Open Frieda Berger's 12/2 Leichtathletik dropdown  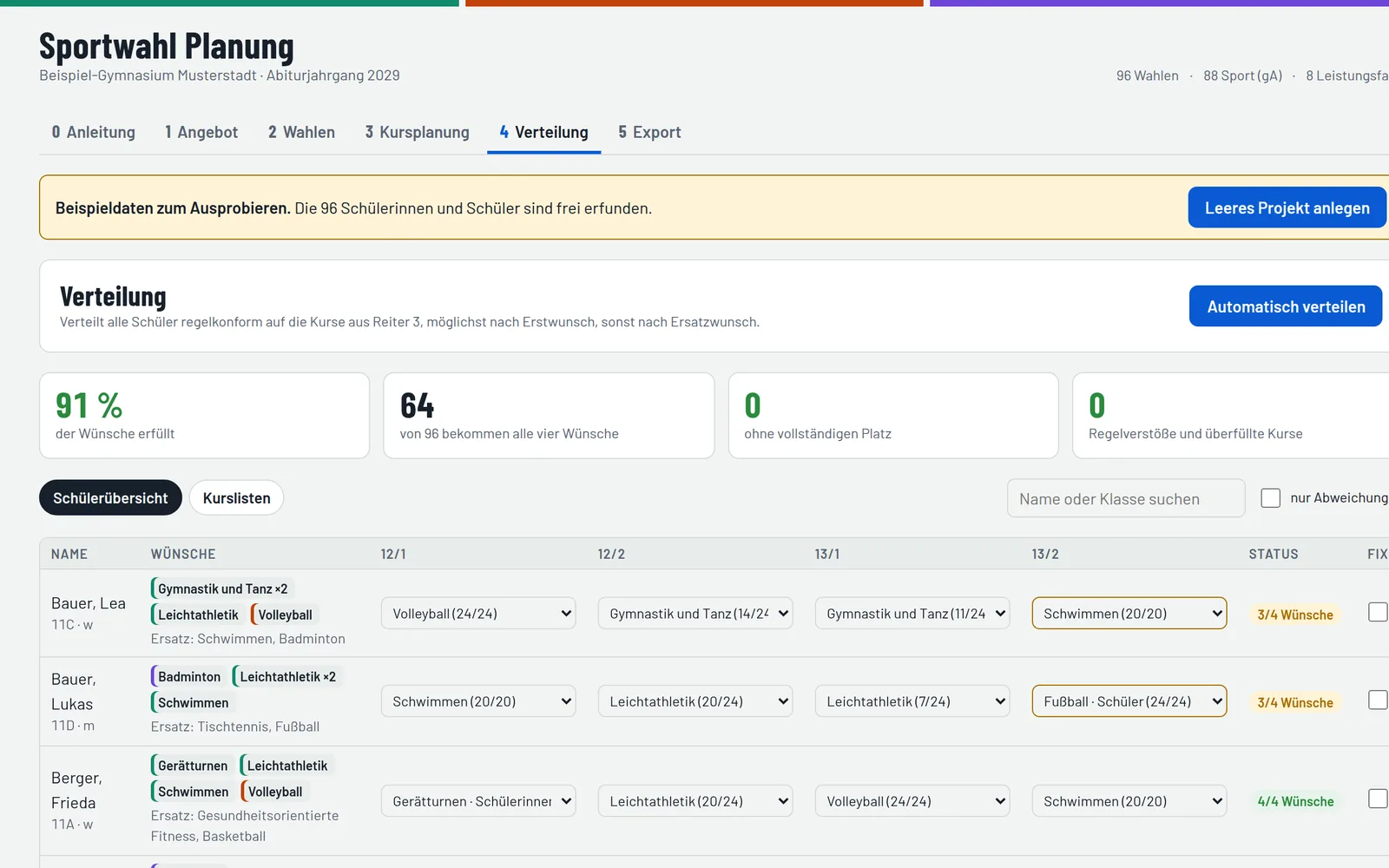tap(695, 801)
